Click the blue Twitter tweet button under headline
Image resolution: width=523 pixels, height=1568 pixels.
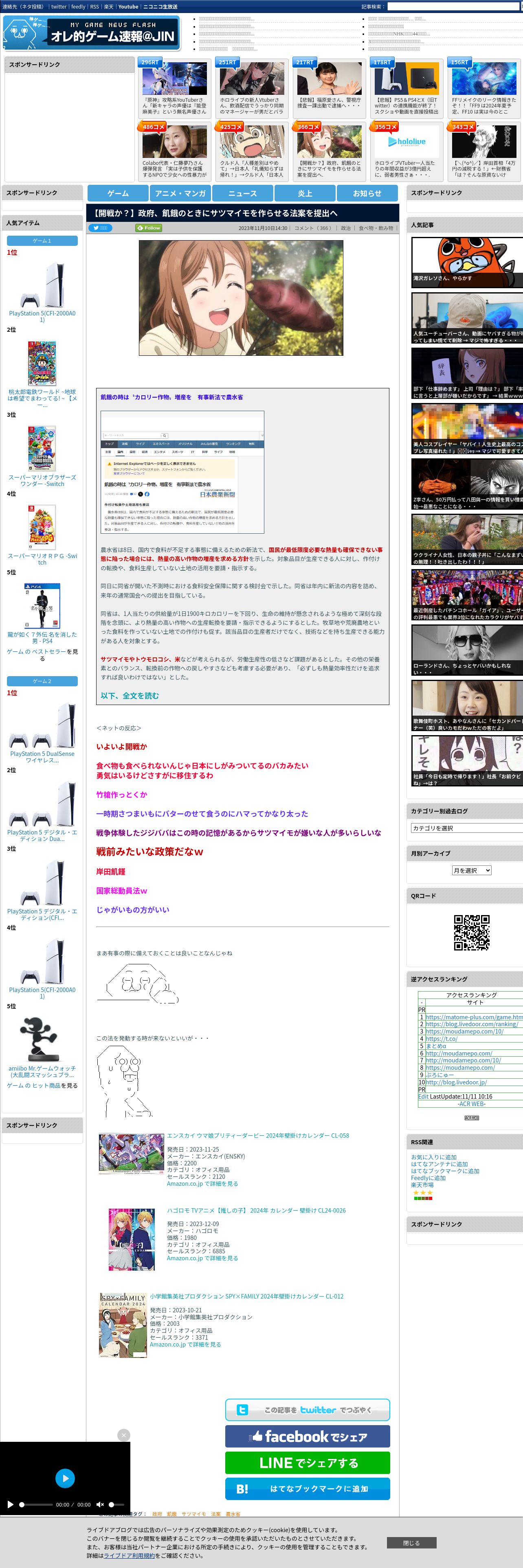[101, 228]
